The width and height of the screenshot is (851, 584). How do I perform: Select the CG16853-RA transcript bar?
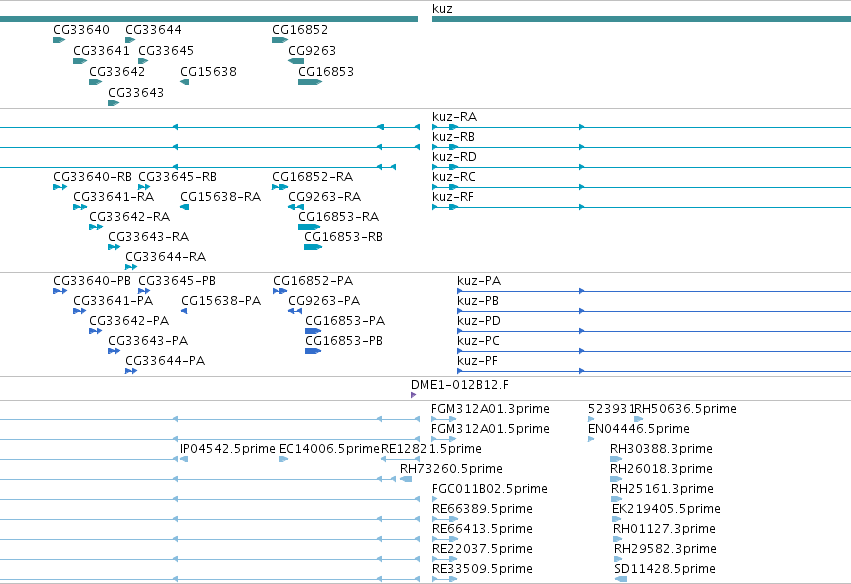309,227
